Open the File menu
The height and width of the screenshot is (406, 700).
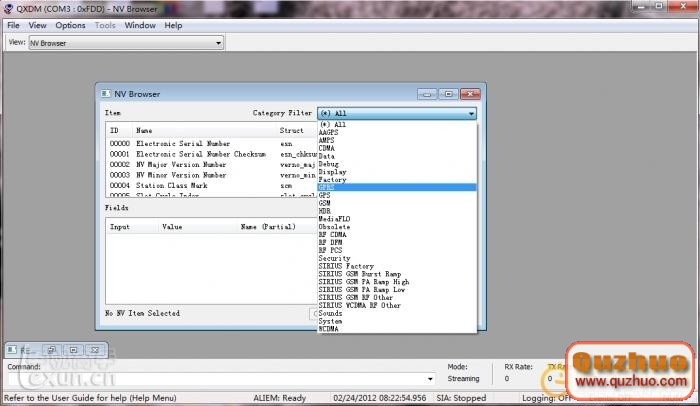pos(13,25)
